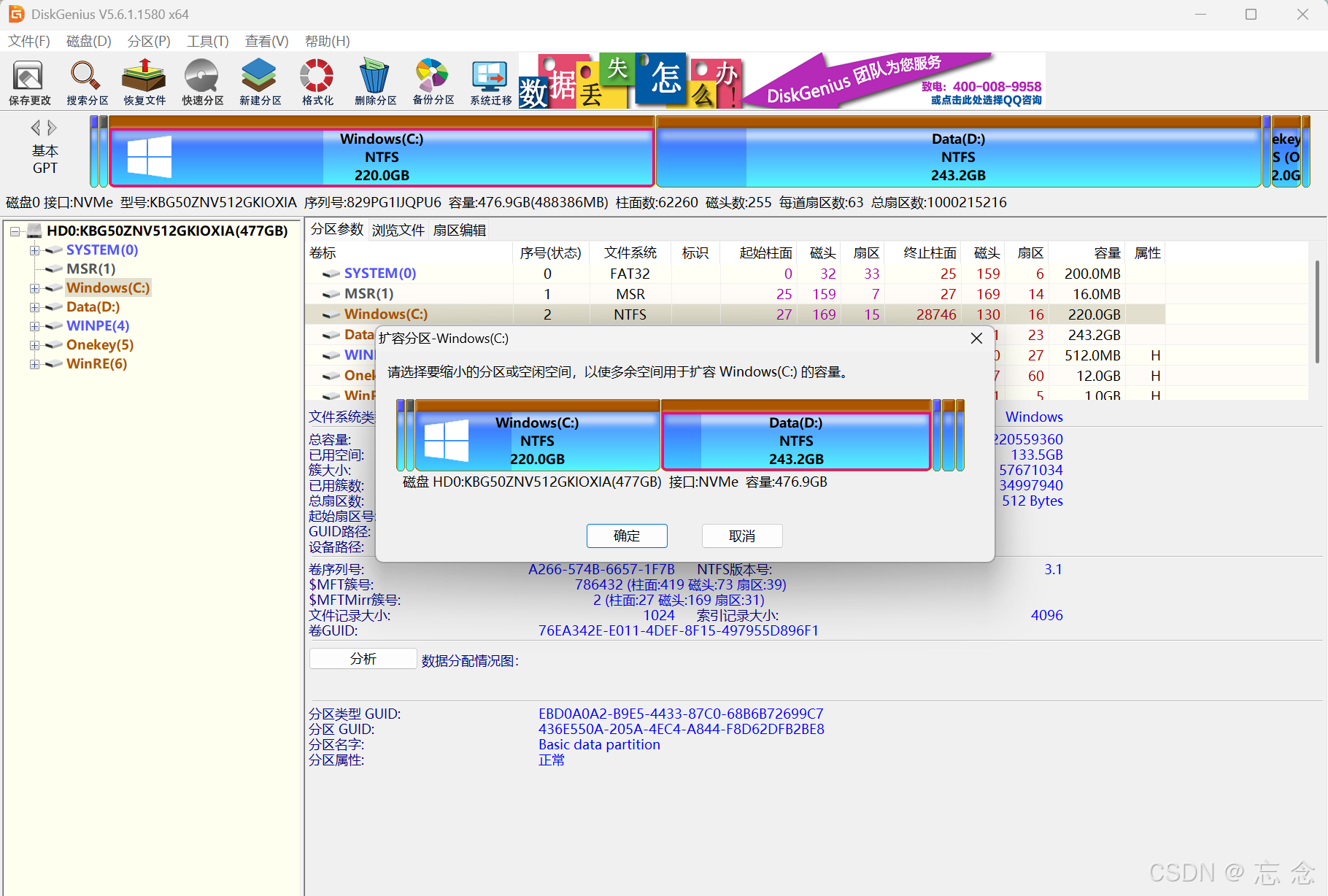Expand the Windows(C:) tree node
Viewport: 1328px width, 896px height.
(x=34, y=288)
